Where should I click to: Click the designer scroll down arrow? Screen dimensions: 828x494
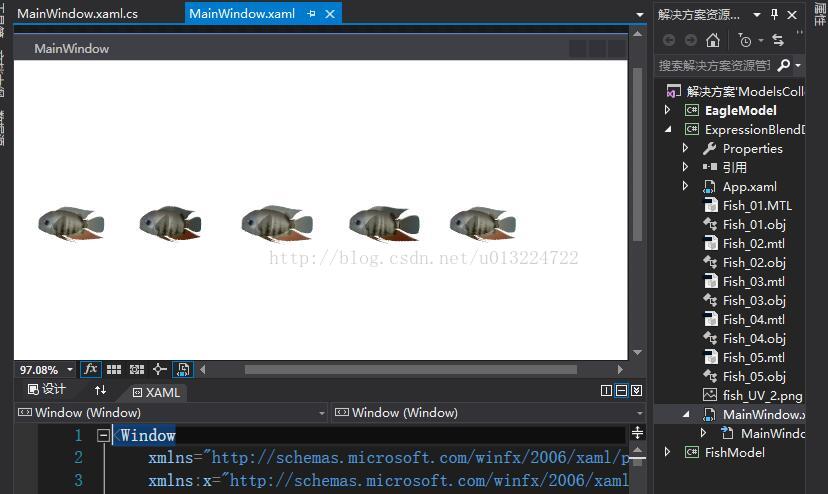pos(637,352)
